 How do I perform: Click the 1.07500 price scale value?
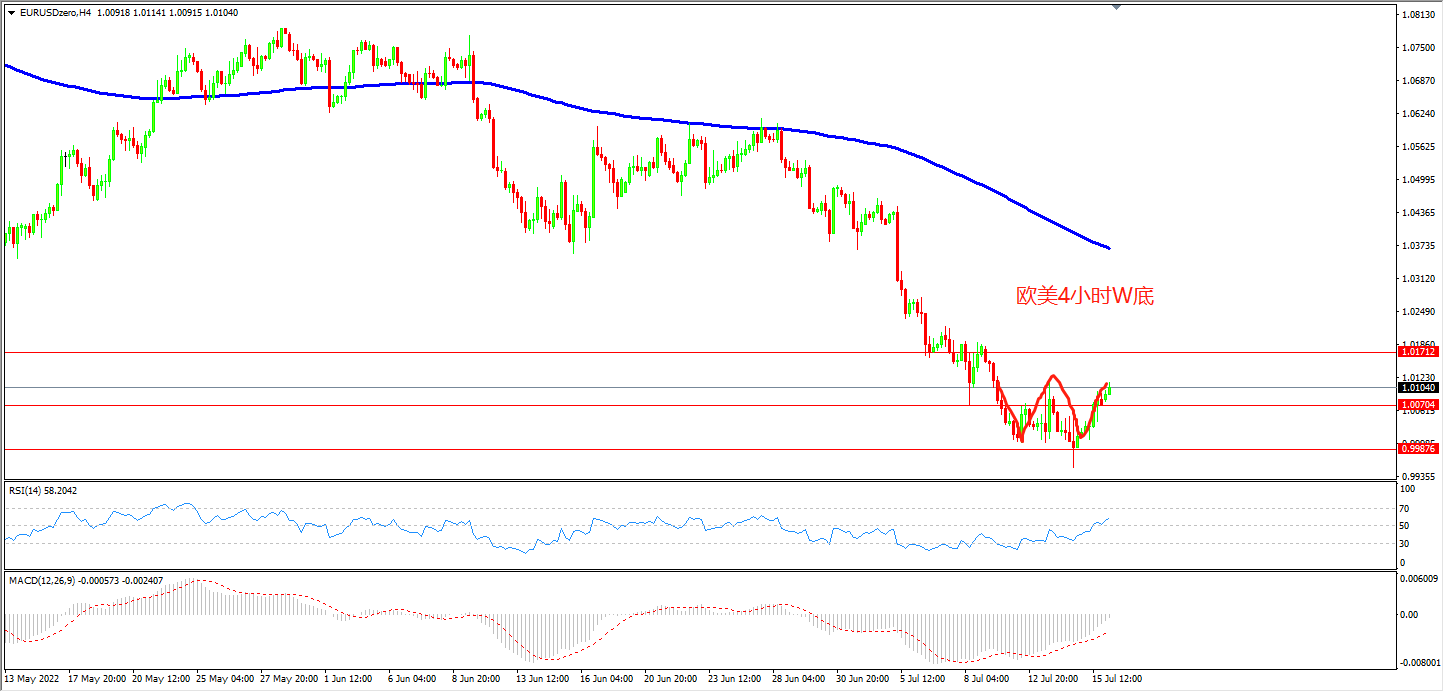coord(1419,48)
